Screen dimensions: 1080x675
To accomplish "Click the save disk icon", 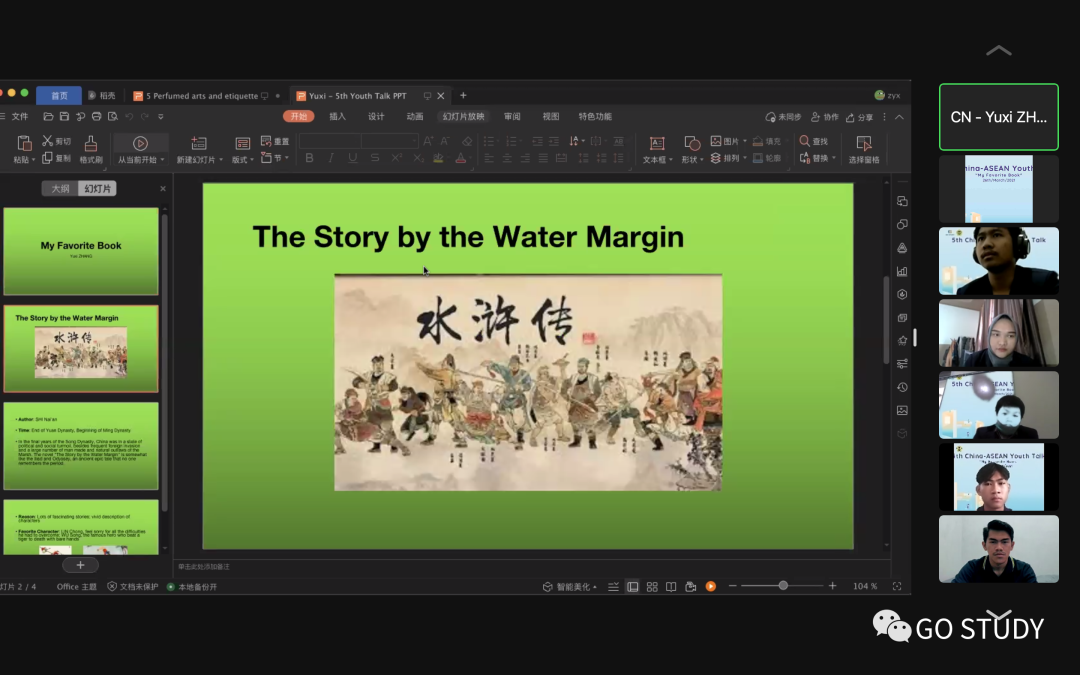I will point(64,116).
